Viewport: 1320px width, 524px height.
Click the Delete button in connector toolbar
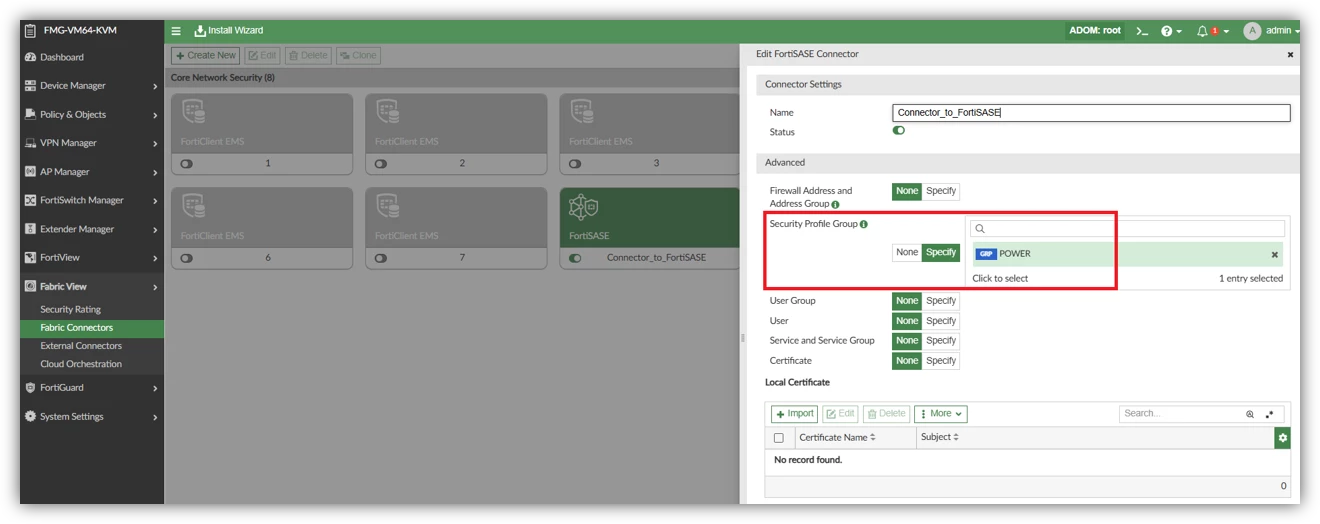pos(308,56)
